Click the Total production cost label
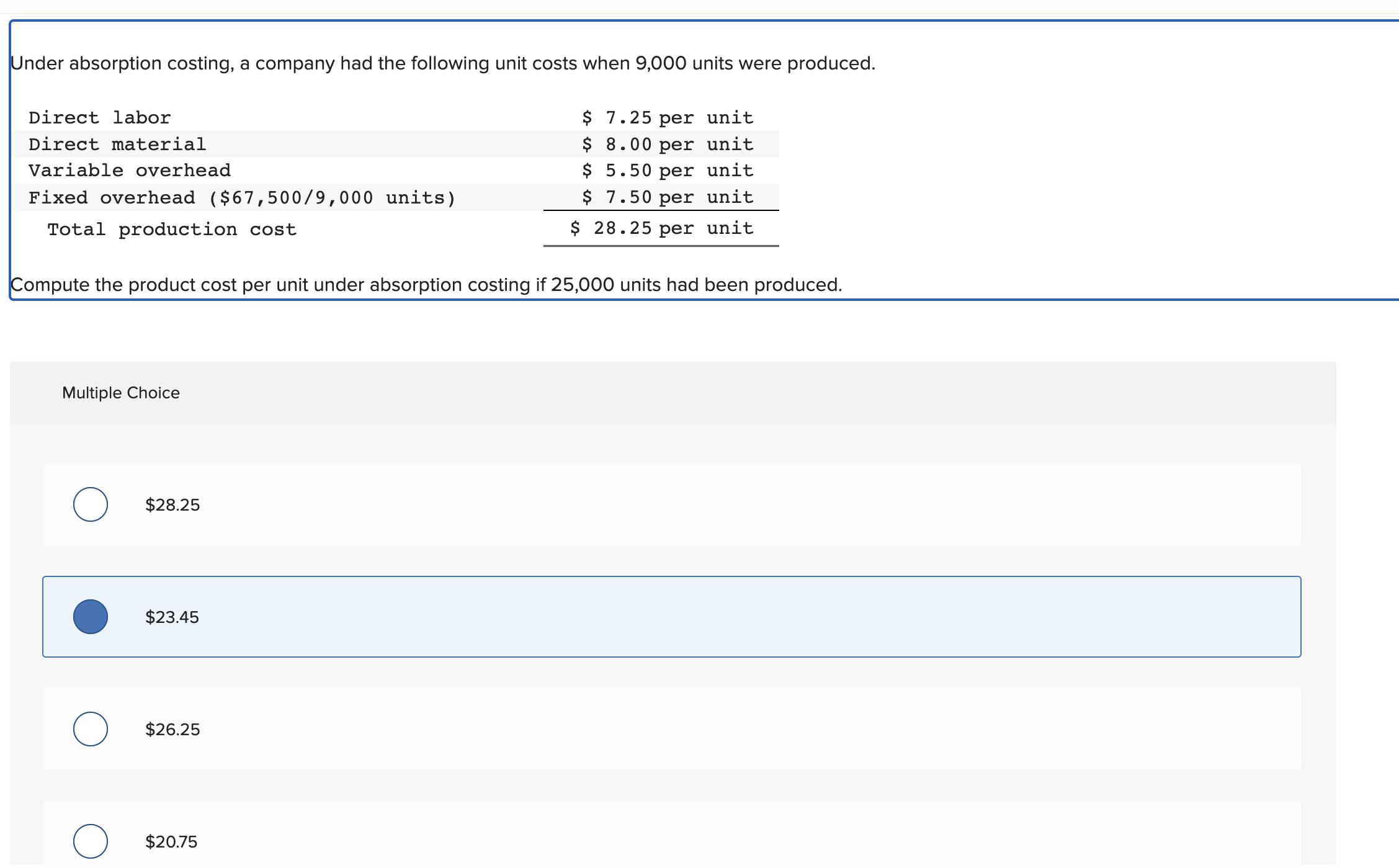This screenshot has width=1399, height=868. pyautogui.click(x=172, y=230)
